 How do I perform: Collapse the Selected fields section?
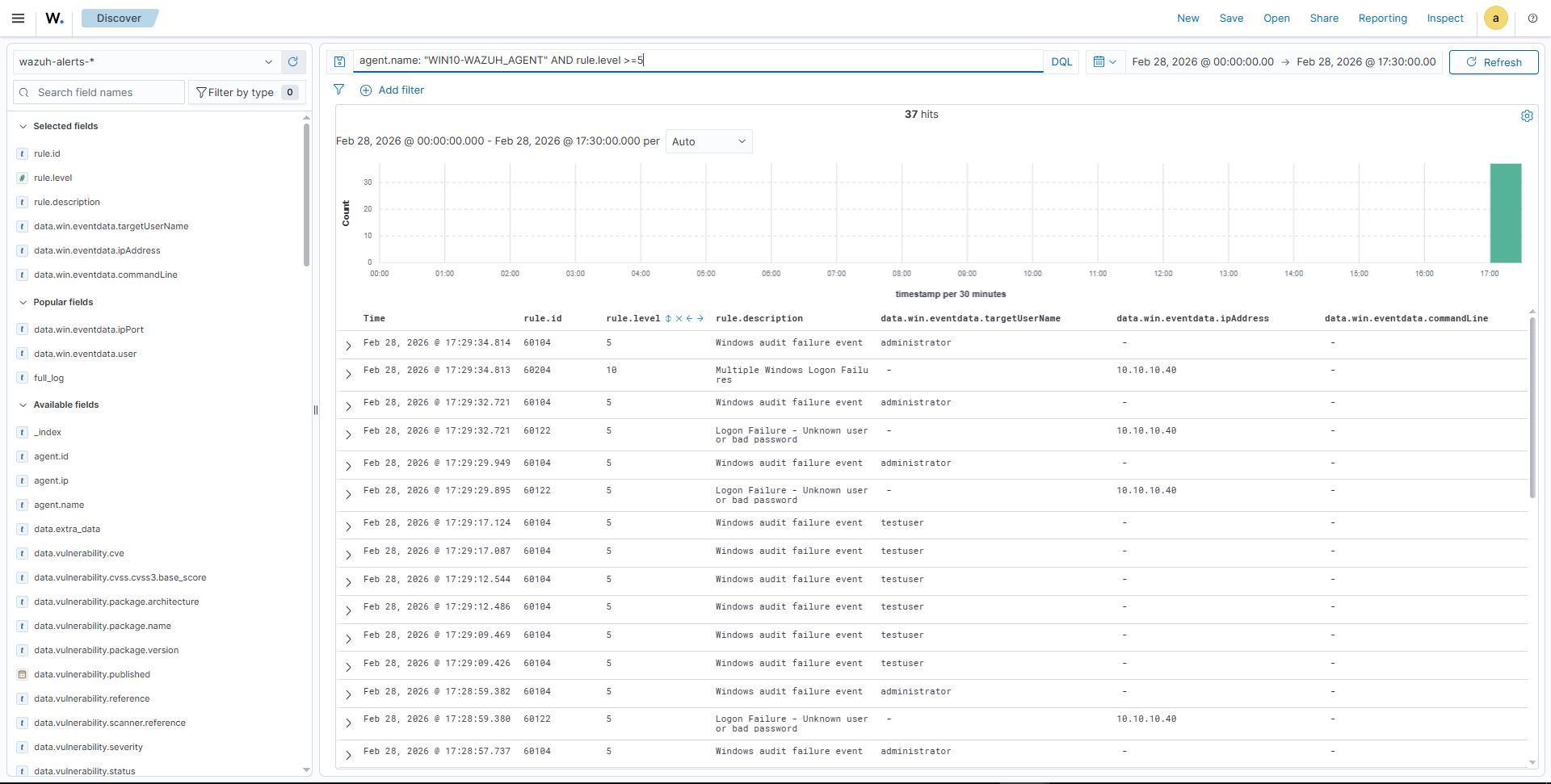pos(23,126)
